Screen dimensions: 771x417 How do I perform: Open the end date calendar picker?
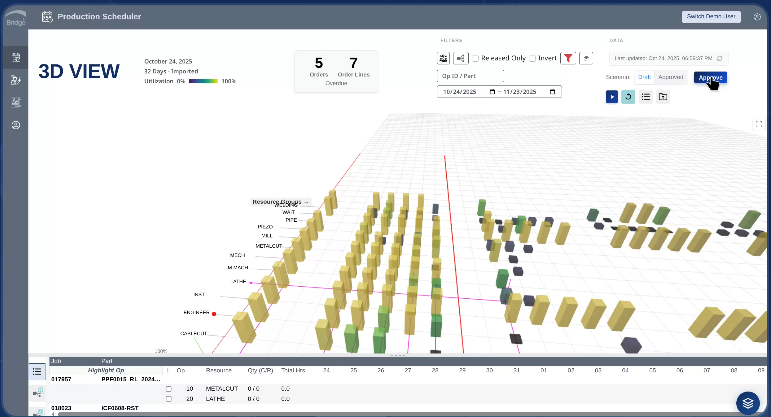[x=553, y=92]
